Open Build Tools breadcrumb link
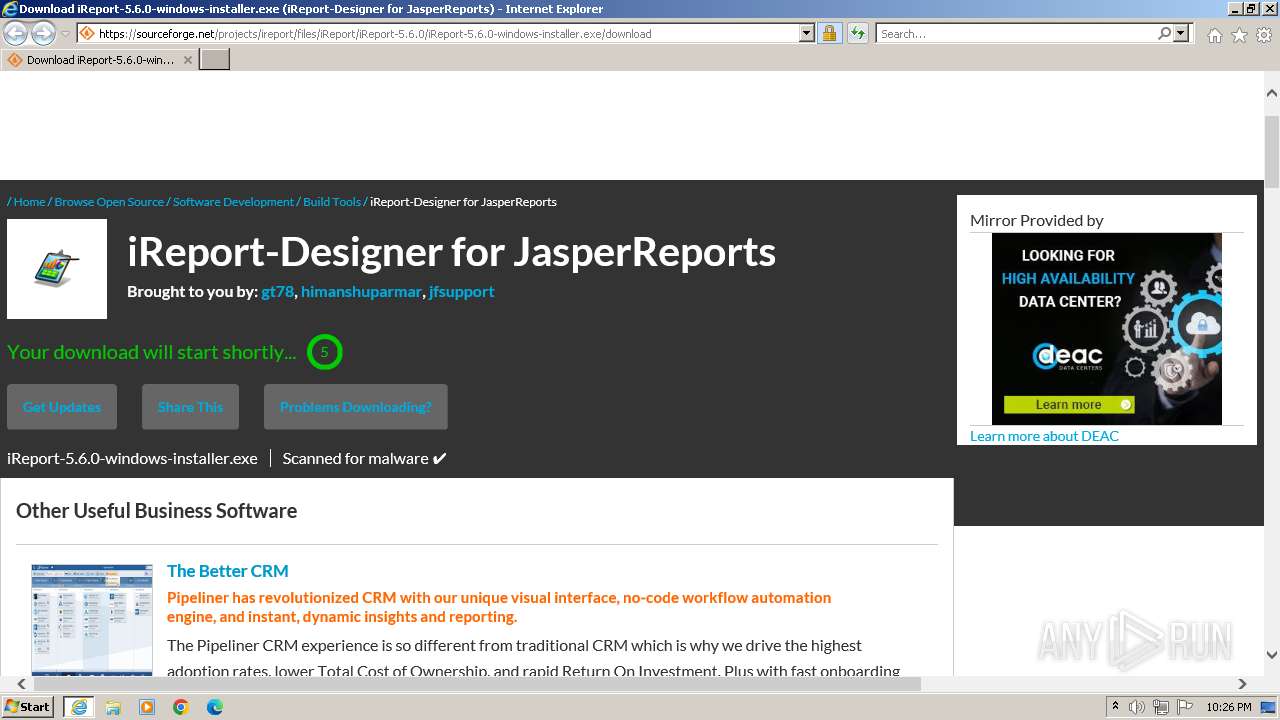This screenshot has height=720, width=1280. pyautogui.click(x=332, y=201)
